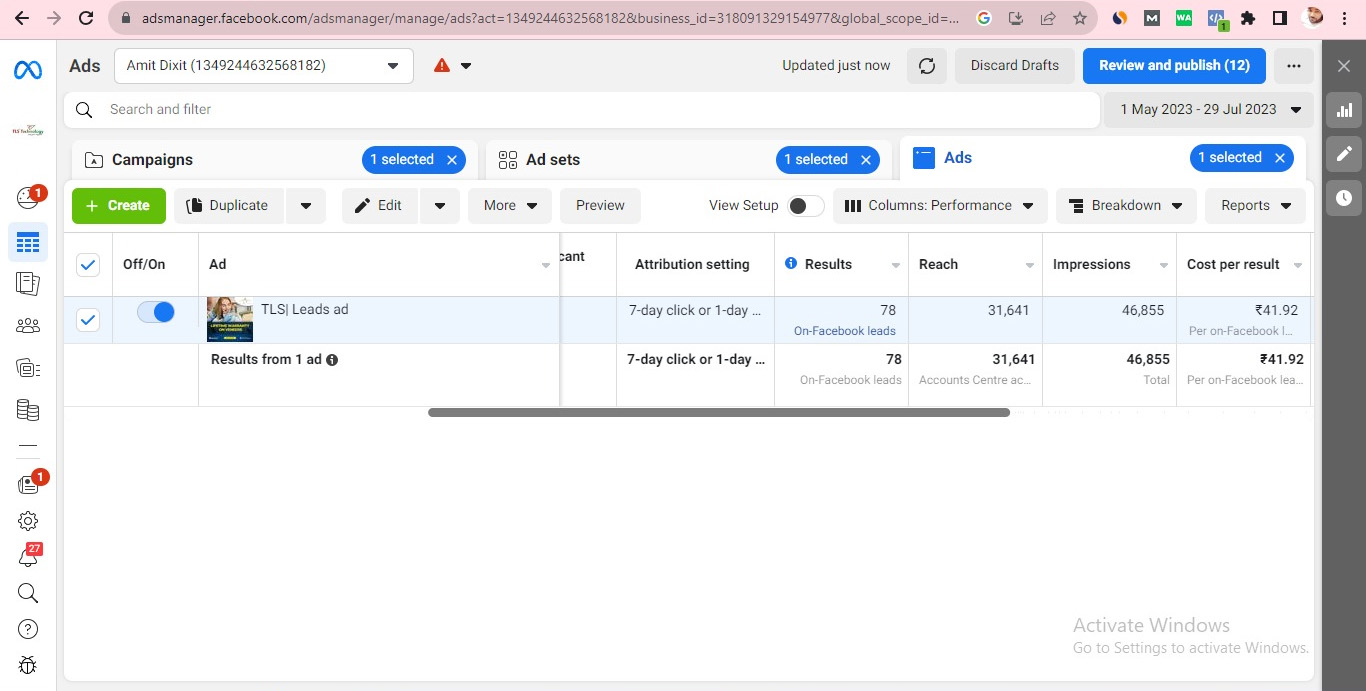The image size is (1366, 691).
Task: Click the green Create button
Action: [118, 206]
